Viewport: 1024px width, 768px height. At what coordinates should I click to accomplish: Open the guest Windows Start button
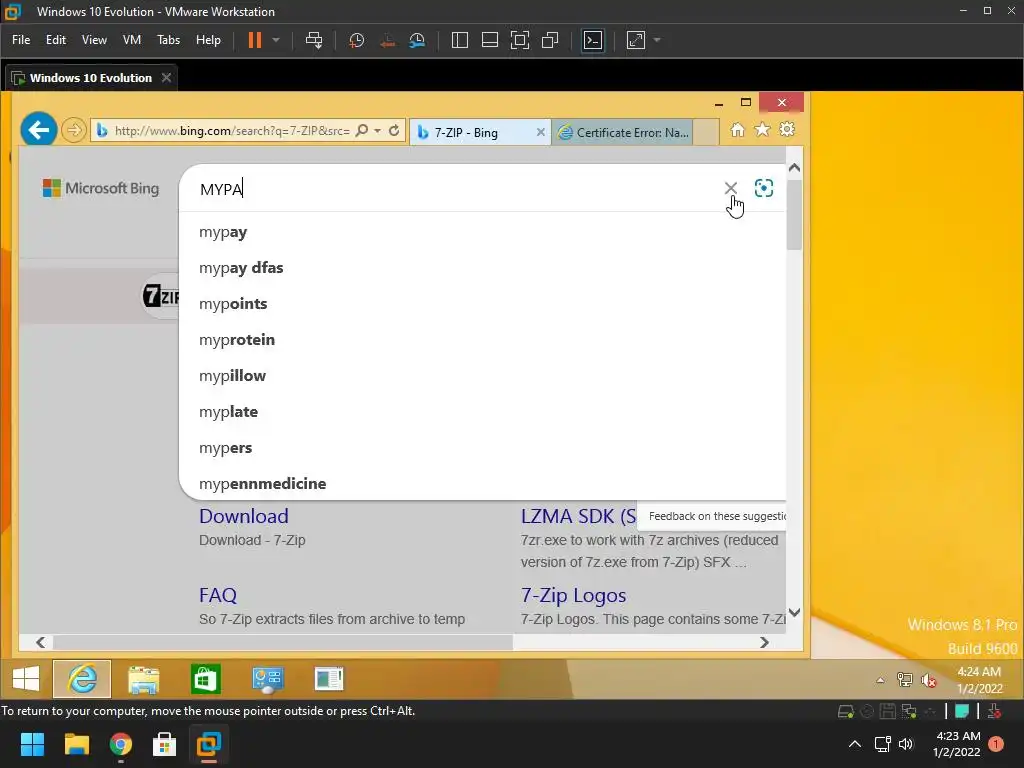click(26, 679)
